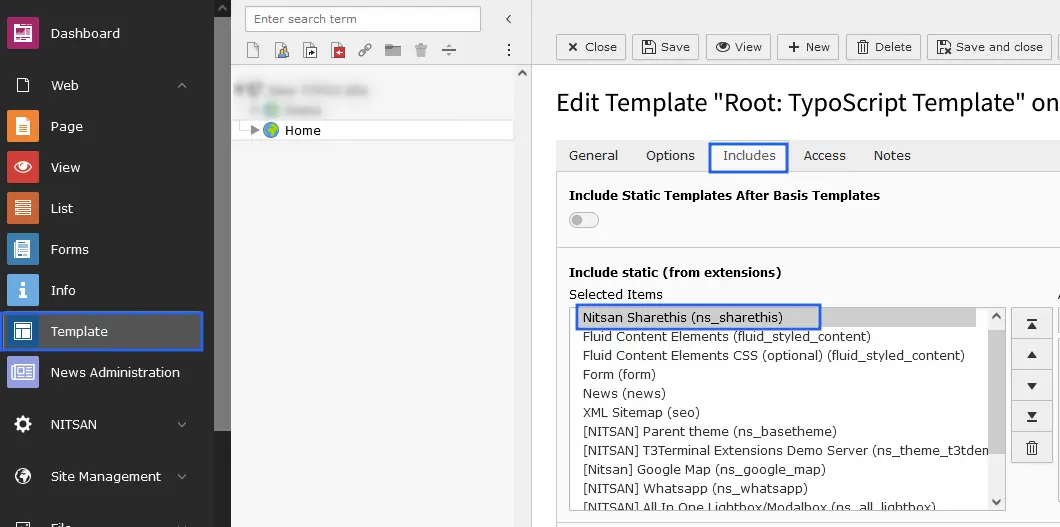Select Form (form) list item
This screenshot has width=1060, height=527.
(619, 374)
